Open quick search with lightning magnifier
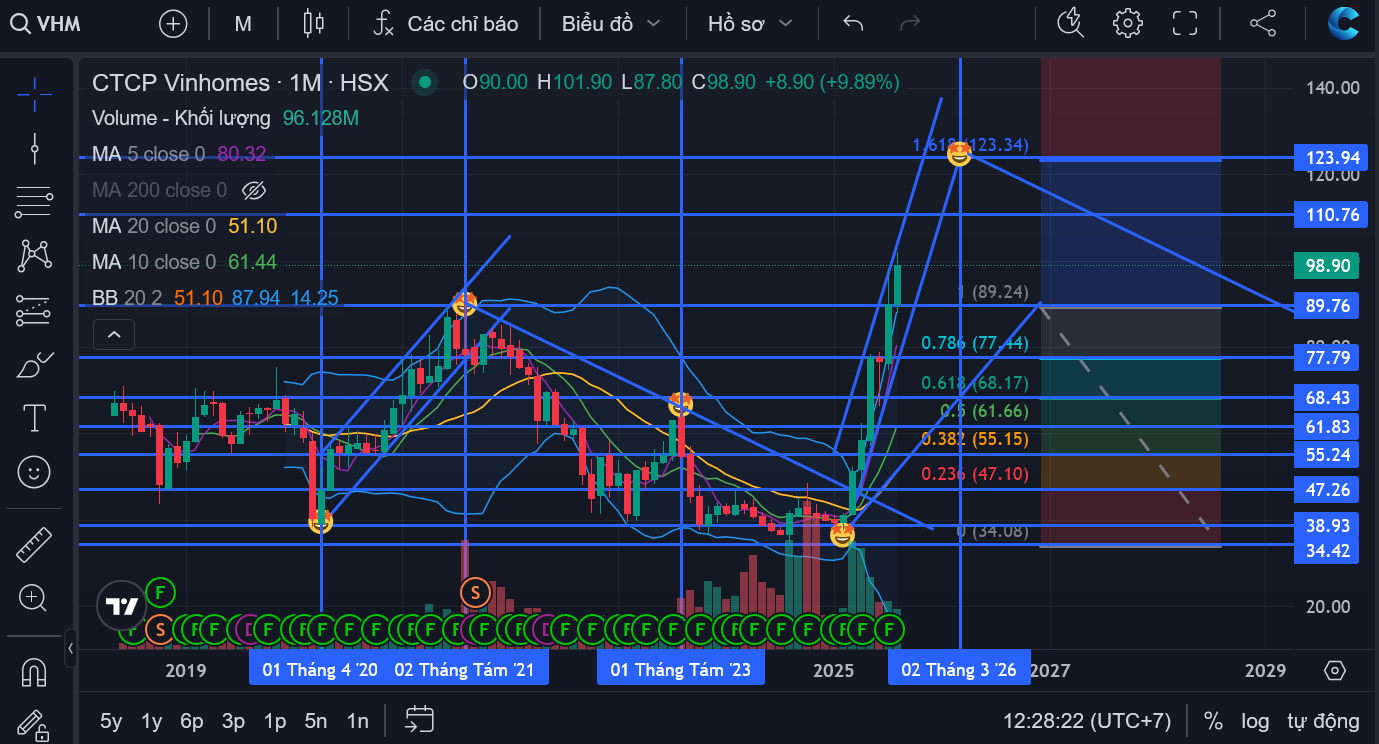1379x744 pixels. 1070,23
